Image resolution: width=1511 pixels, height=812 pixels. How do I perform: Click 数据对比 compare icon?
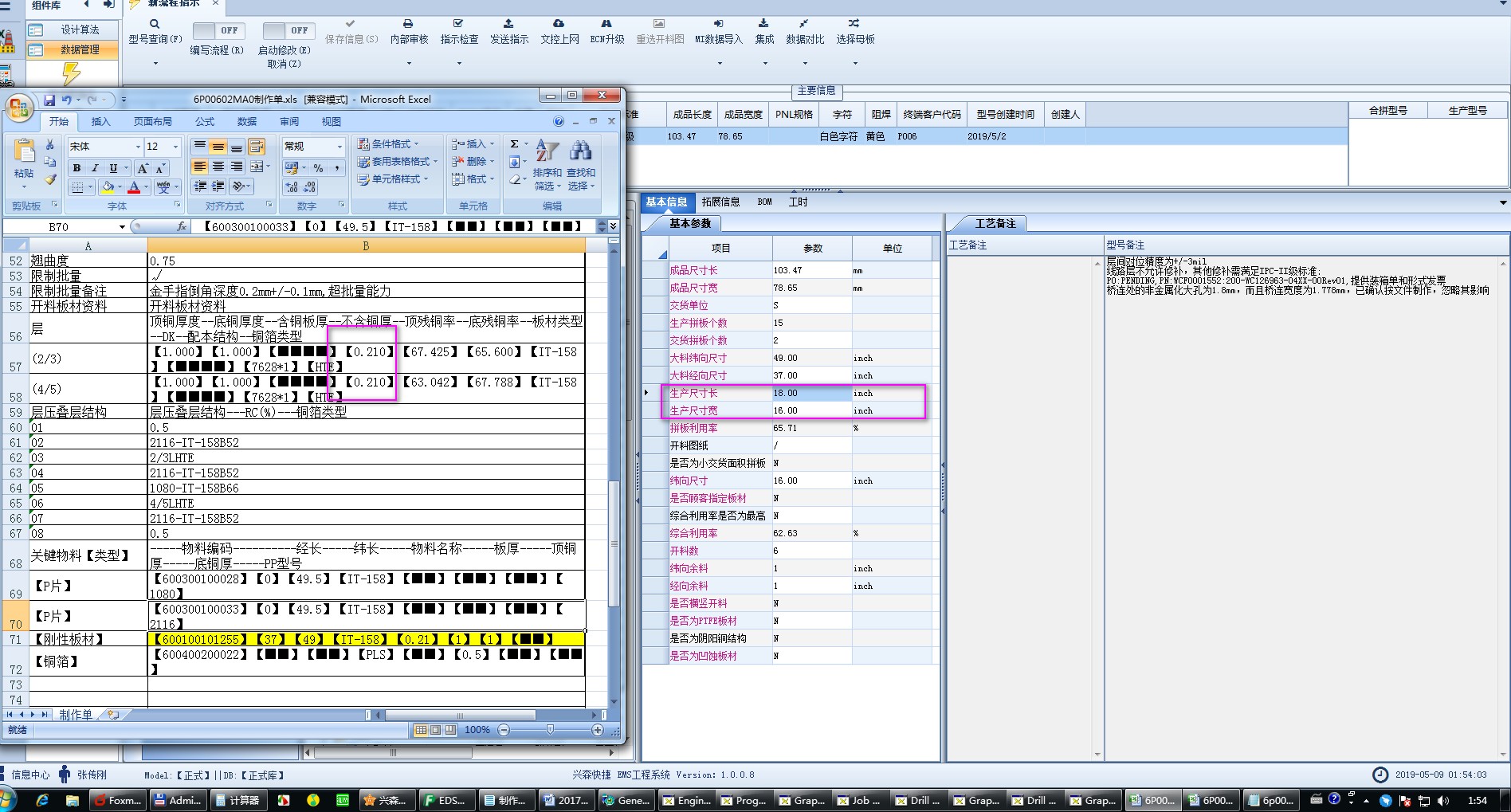(803, 24)
